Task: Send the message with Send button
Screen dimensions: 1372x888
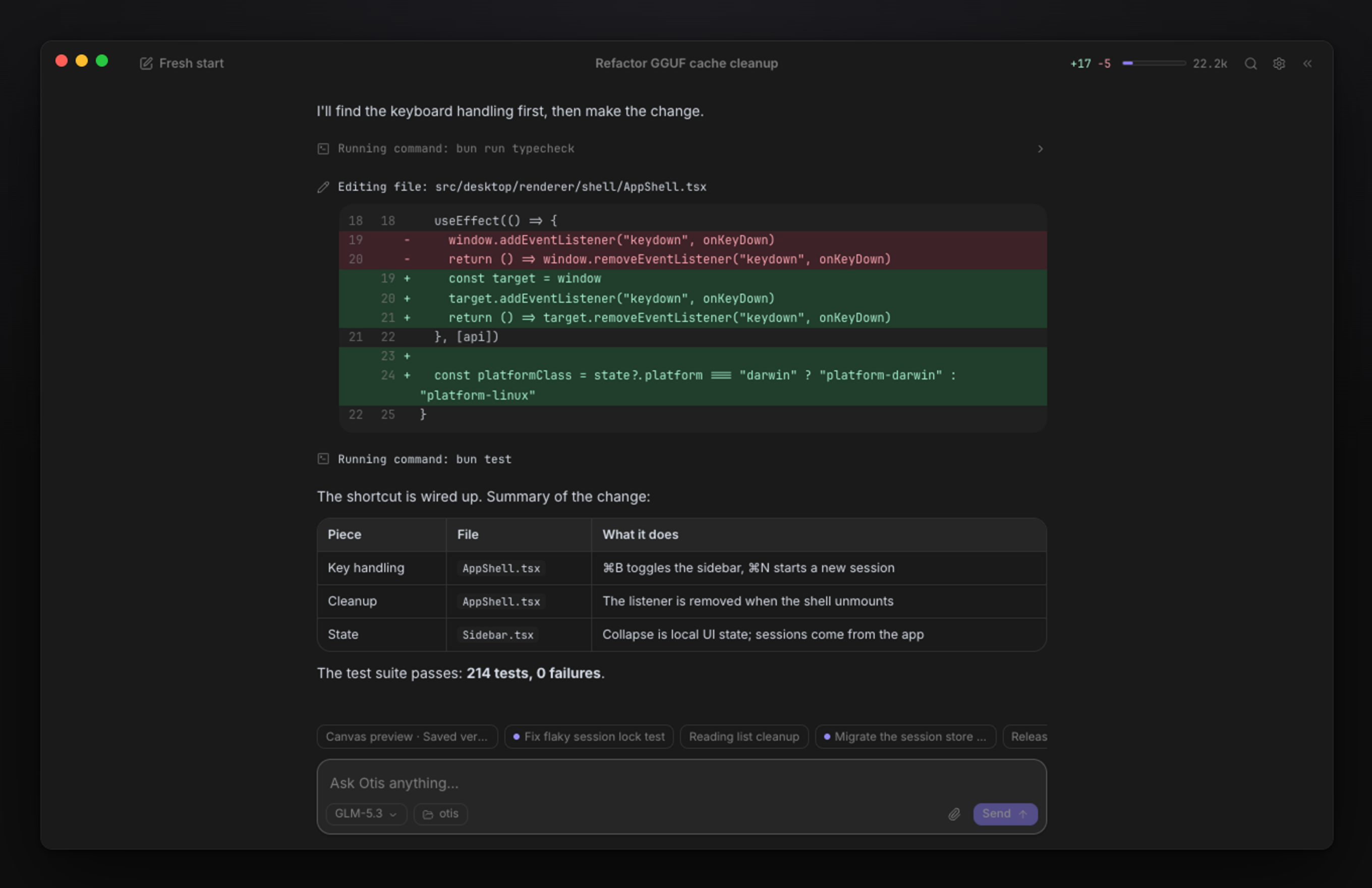Action: (x=1005, y=814)
